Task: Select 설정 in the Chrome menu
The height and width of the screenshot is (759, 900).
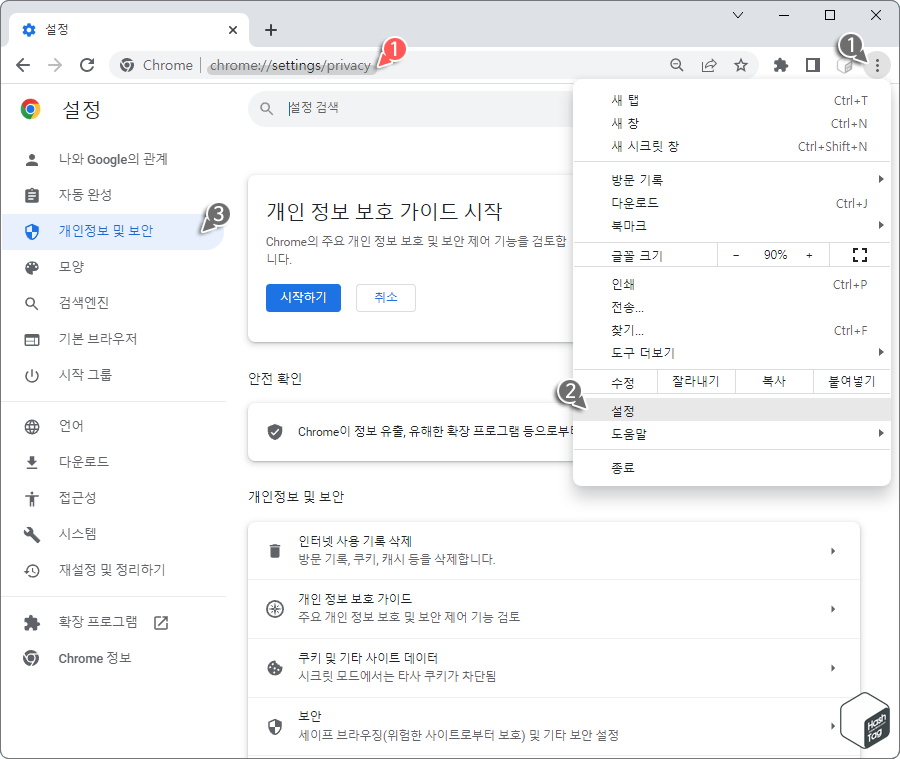Action: point(622,410)
